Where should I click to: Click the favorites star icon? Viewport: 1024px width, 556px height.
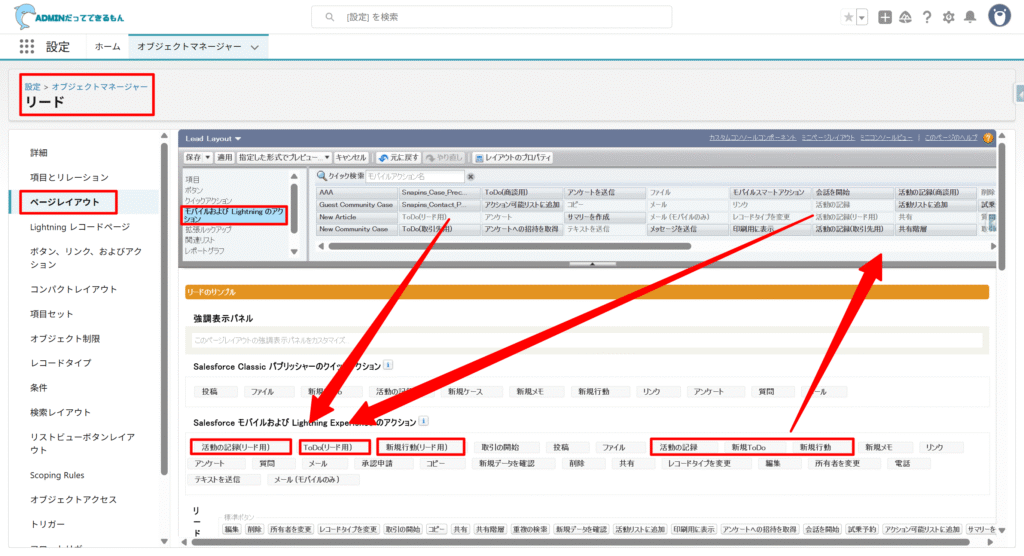pos(848,17)
